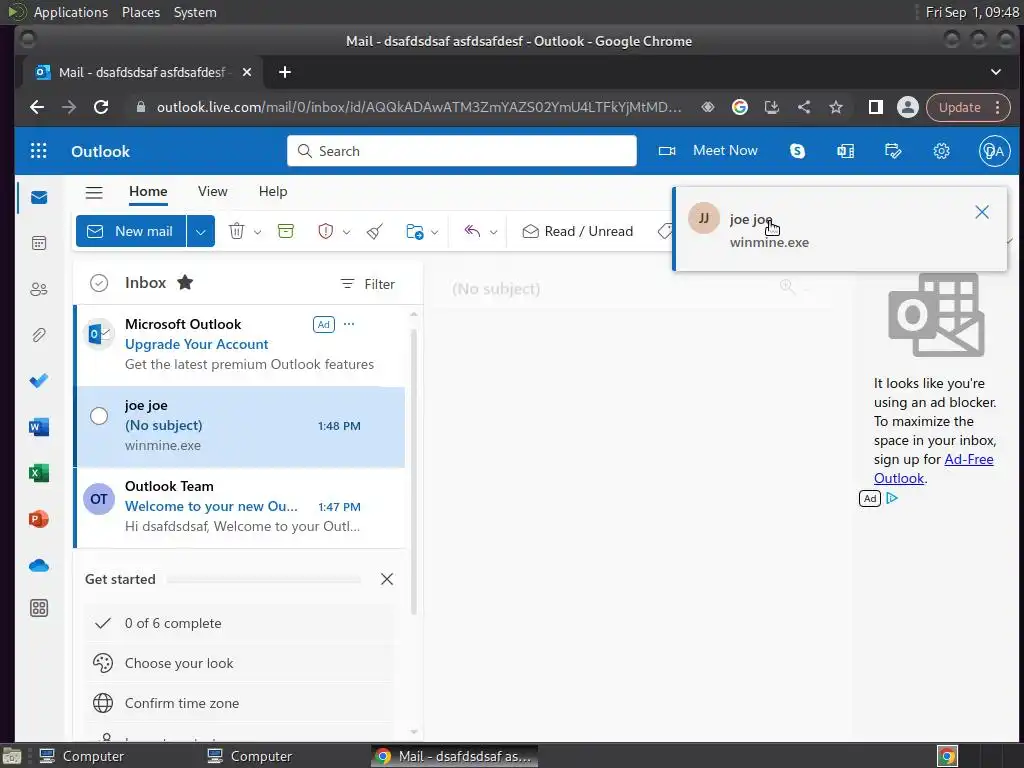The height and width of the screenshot is (768, 1024).
Task: Open the Places system menu
Action: click(141, 12)
